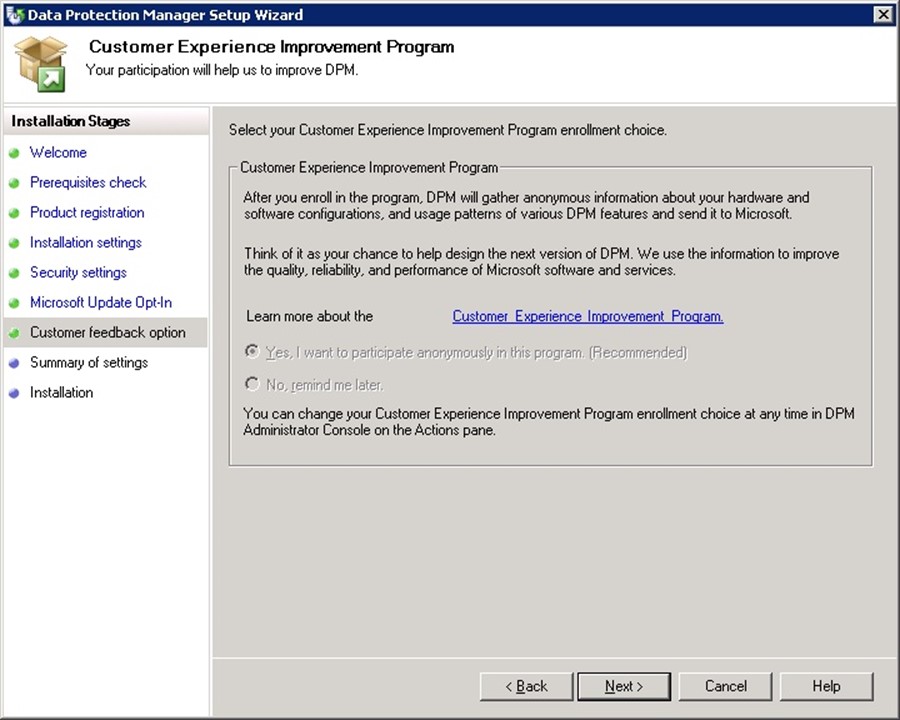900x720 pixels.
Task: Click the title bar wizard icon
Action: [x=14, y=15]
